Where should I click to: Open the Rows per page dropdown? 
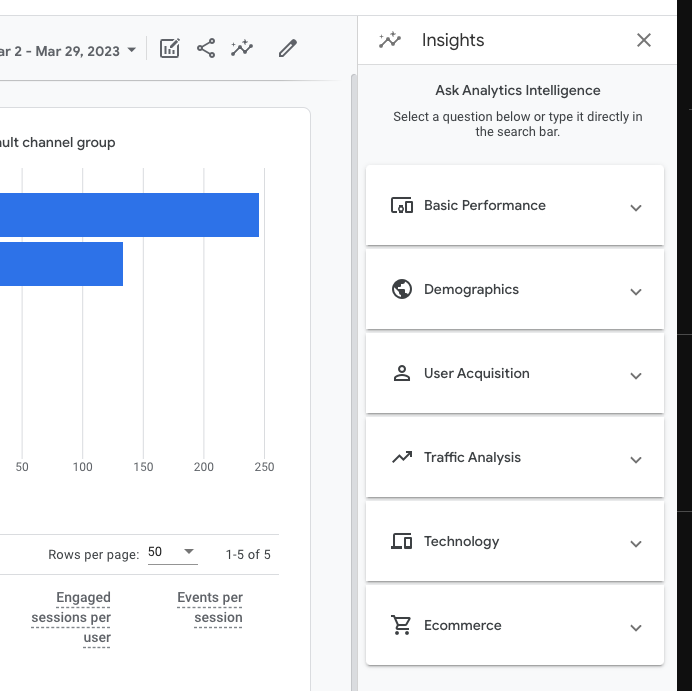pyautogui.click(x=172, y=552)
